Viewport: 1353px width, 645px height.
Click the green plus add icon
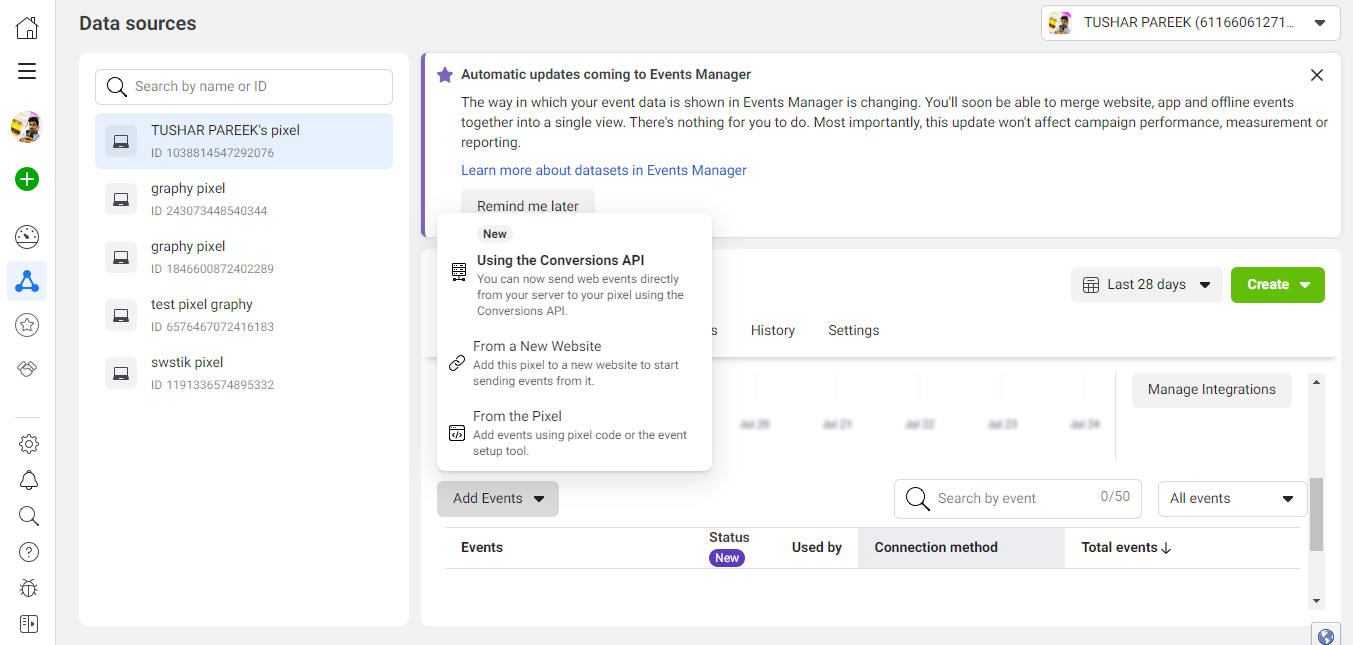[x=27, y=180]
